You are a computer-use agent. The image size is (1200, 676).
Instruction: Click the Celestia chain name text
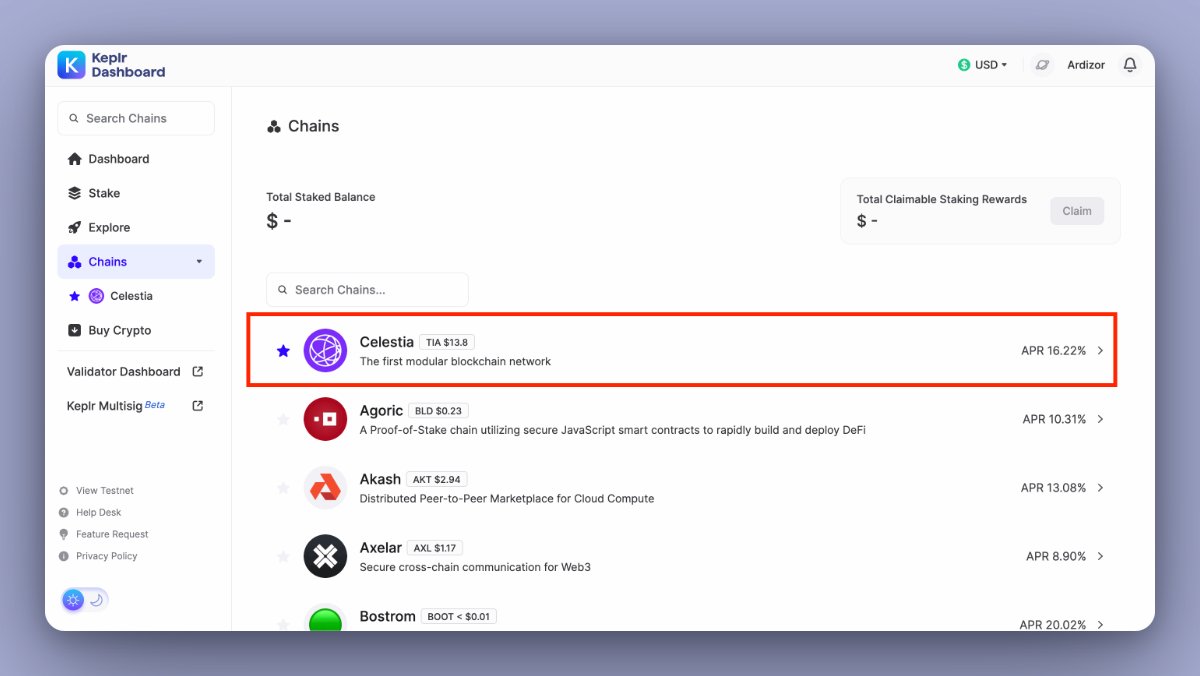386,342
